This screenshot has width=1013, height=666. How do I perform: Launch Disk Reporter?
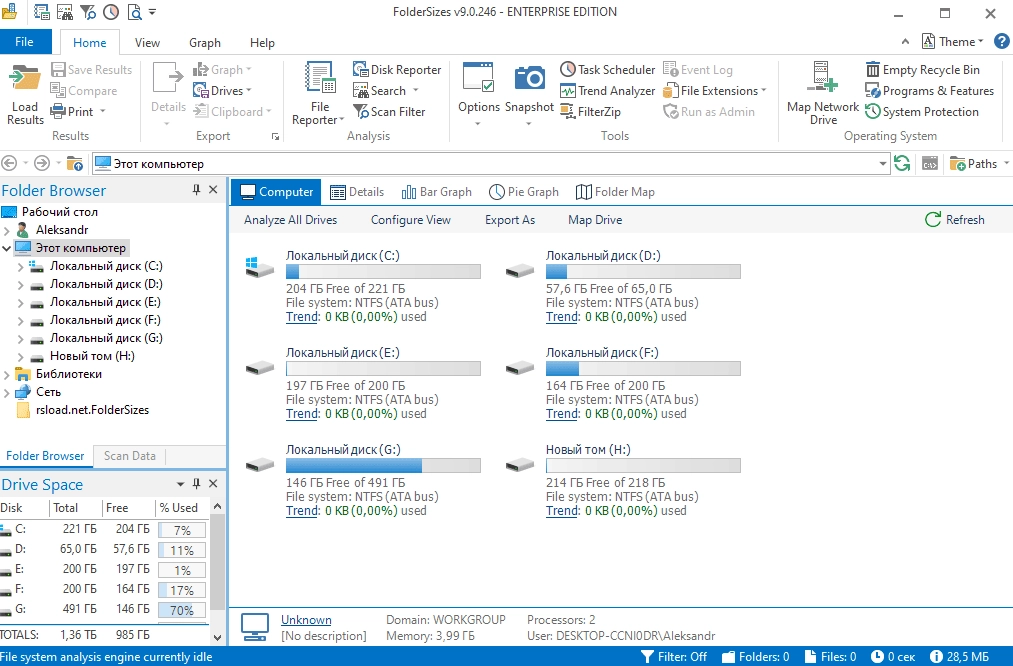pyautogui.click(x=397, y=70)
